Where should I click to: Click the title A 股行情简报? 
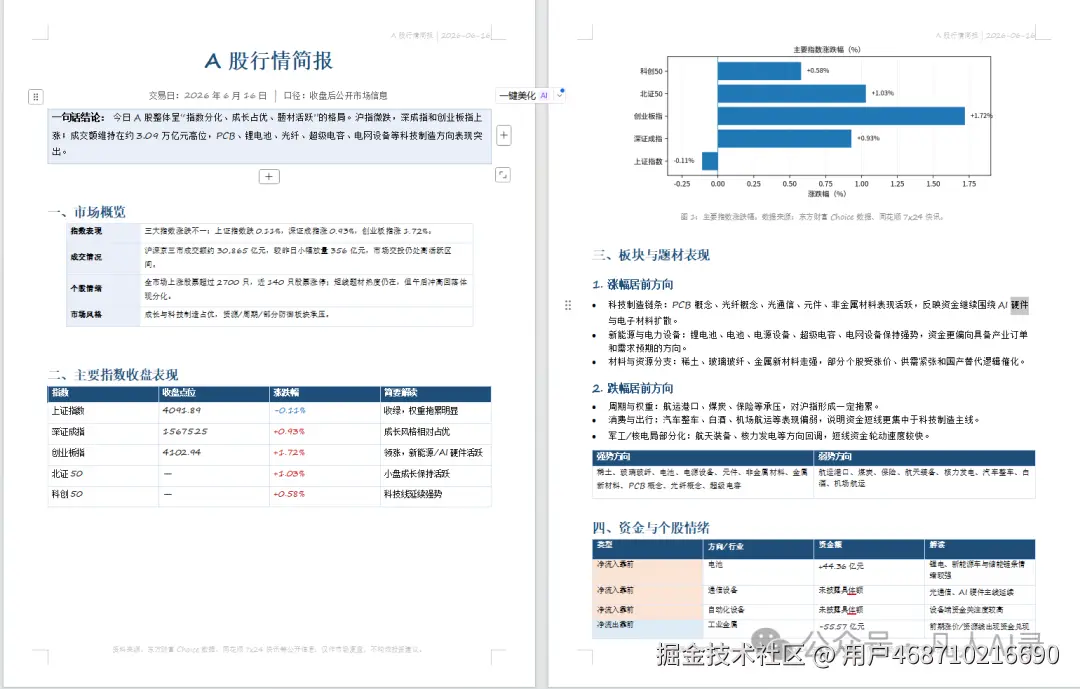[x=269, y=61]
